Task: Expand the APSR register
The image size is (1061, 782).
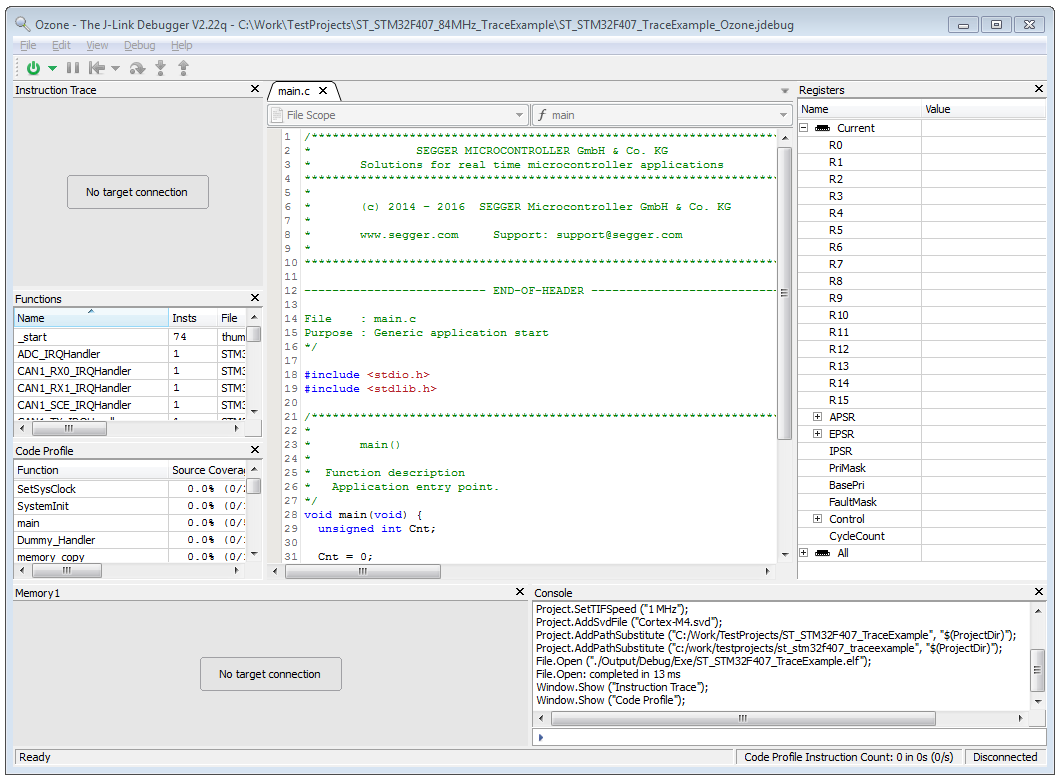Action: pyautogui.click(x=817, y=417)
